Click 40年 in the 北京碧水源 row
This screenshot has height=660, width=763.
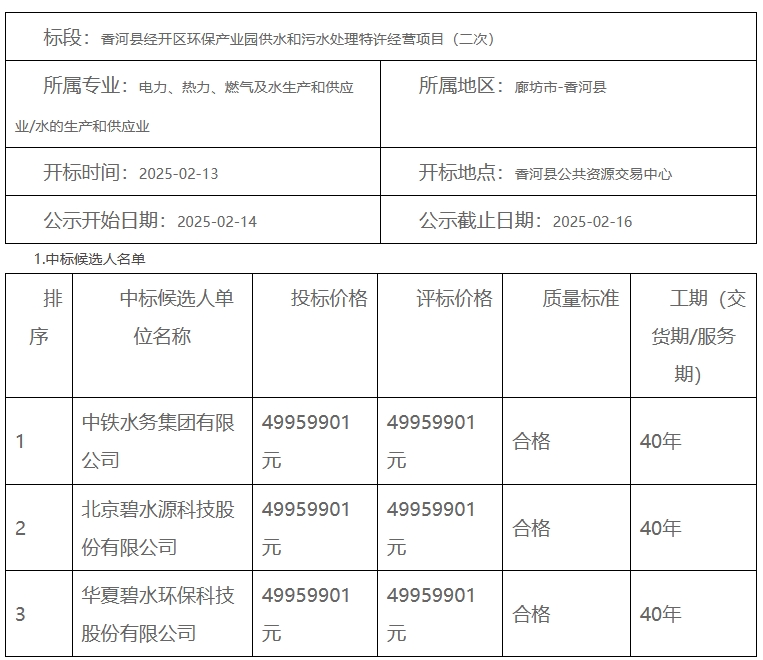click(660, 528)
